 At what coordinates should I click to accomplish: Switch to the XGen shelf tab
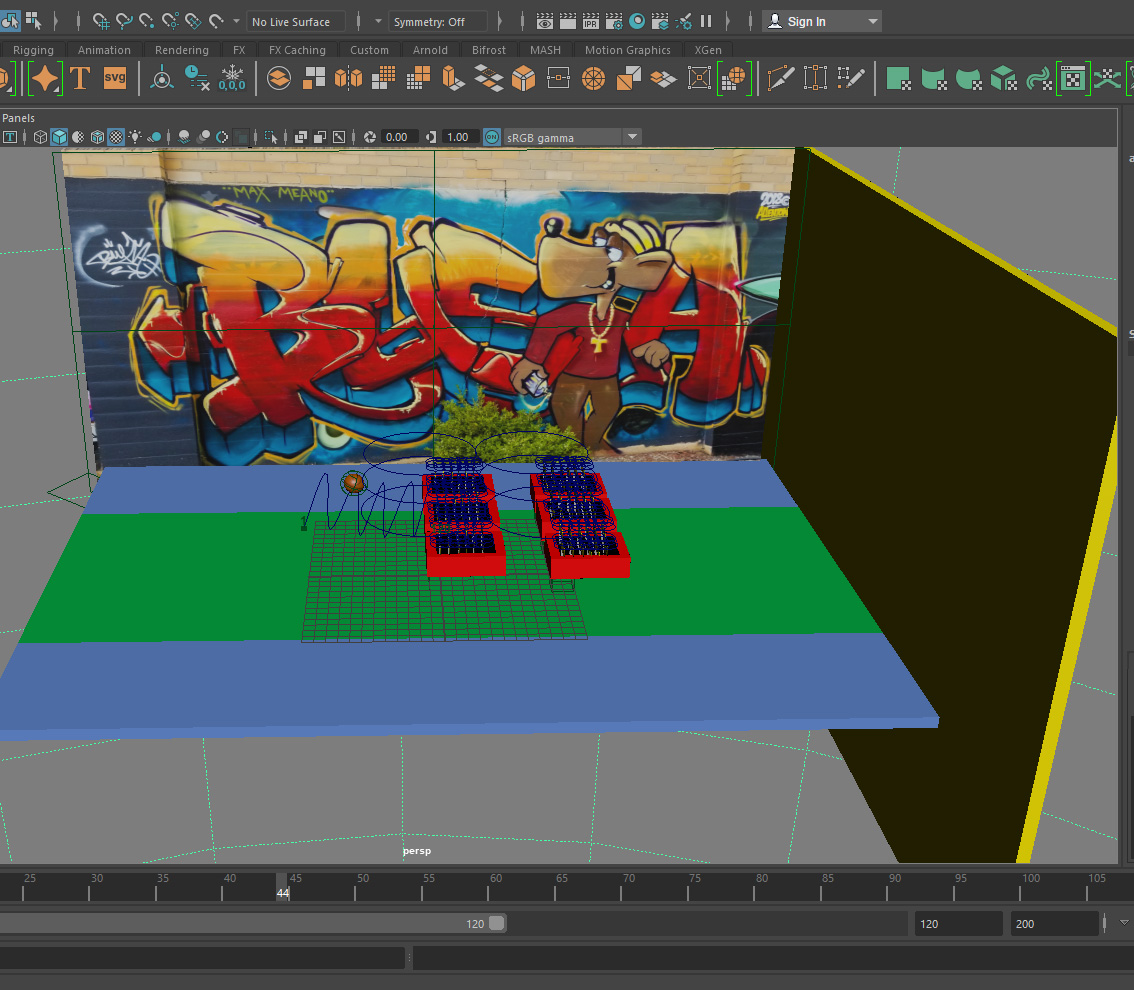(708, 50)
